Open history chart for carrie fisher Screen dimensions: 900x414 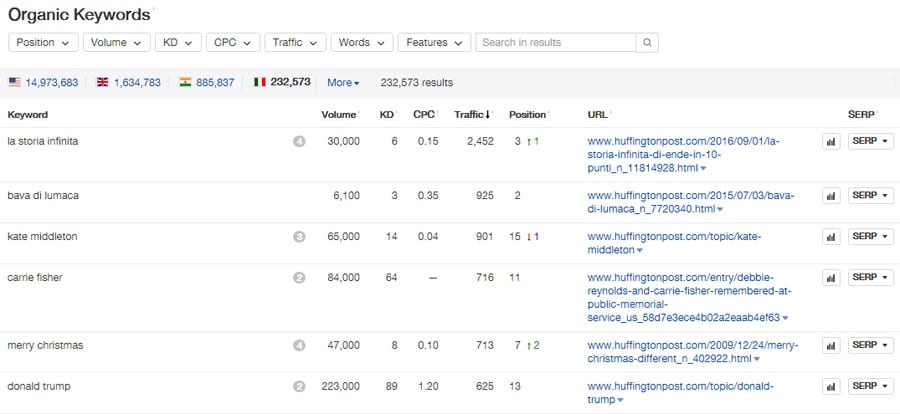(x=831, y=278)
